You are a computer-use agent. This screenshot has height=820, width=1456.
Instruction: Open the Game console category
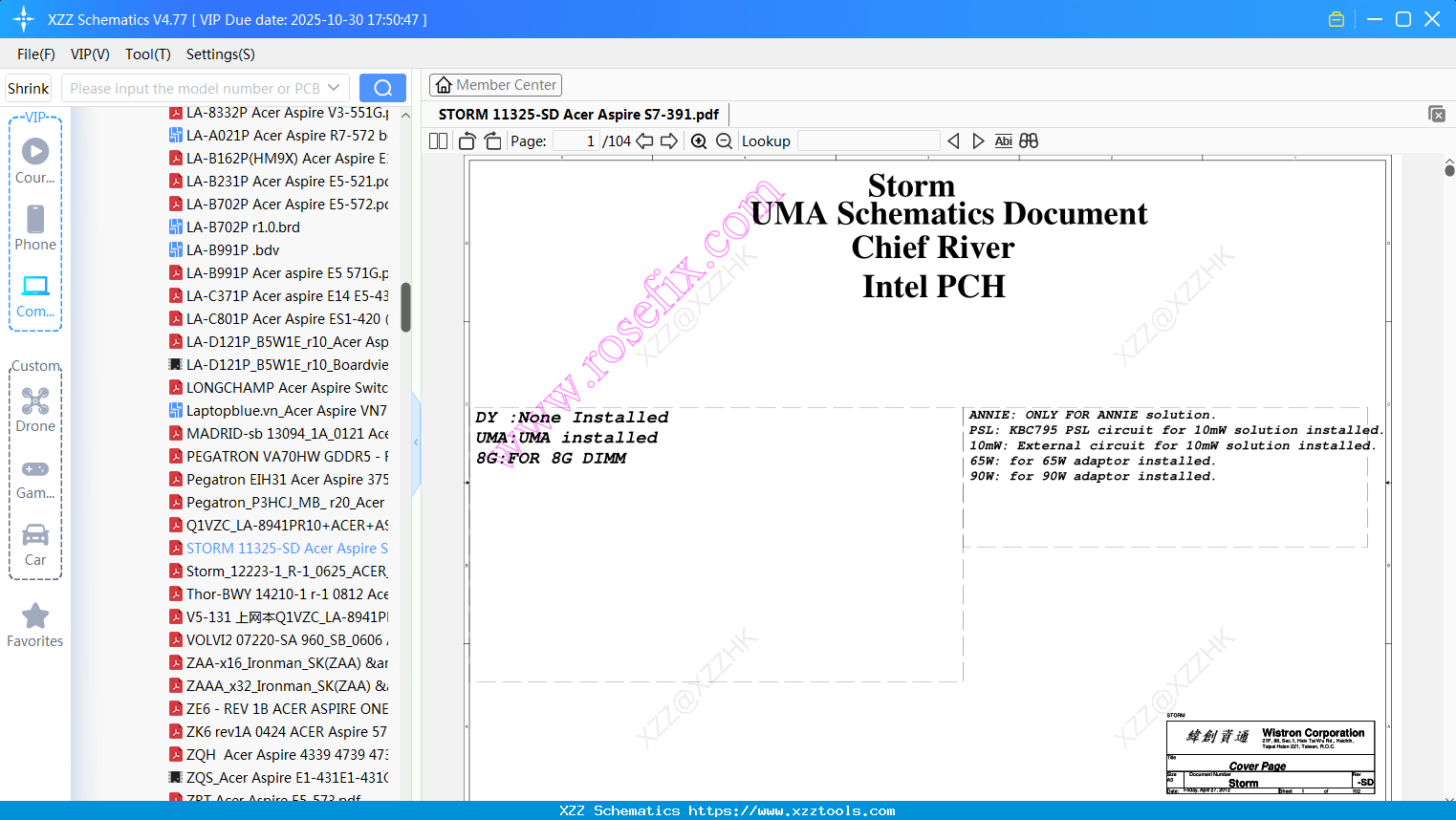point(35,478)
